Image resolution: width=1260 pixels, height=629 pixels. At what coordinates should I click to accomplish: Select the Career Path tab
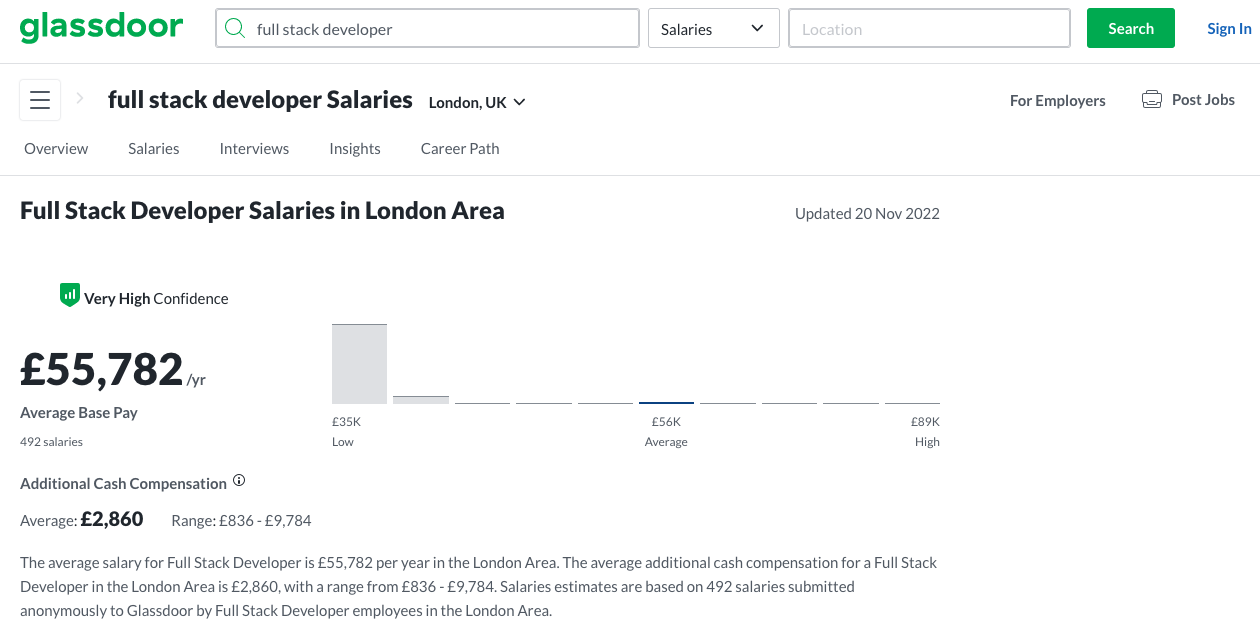[x=460, y=148]
